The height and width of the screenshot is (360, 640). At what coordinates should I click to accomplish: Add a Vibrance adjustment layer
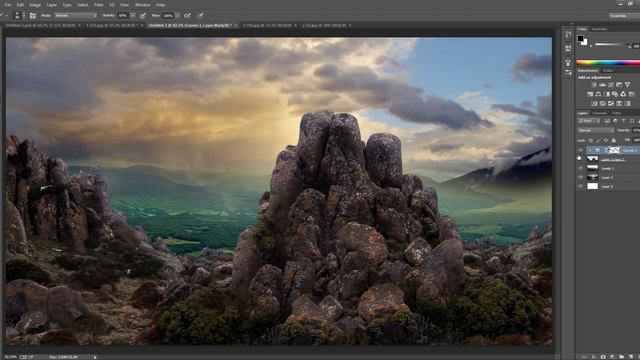pyautogui.click(x=627, y=84)
